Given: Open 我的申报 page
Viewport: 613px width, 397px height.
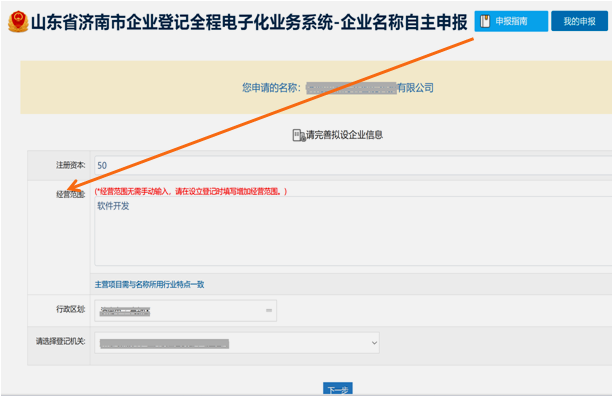Looking at the screenshot, I should (x=579, y=21).
